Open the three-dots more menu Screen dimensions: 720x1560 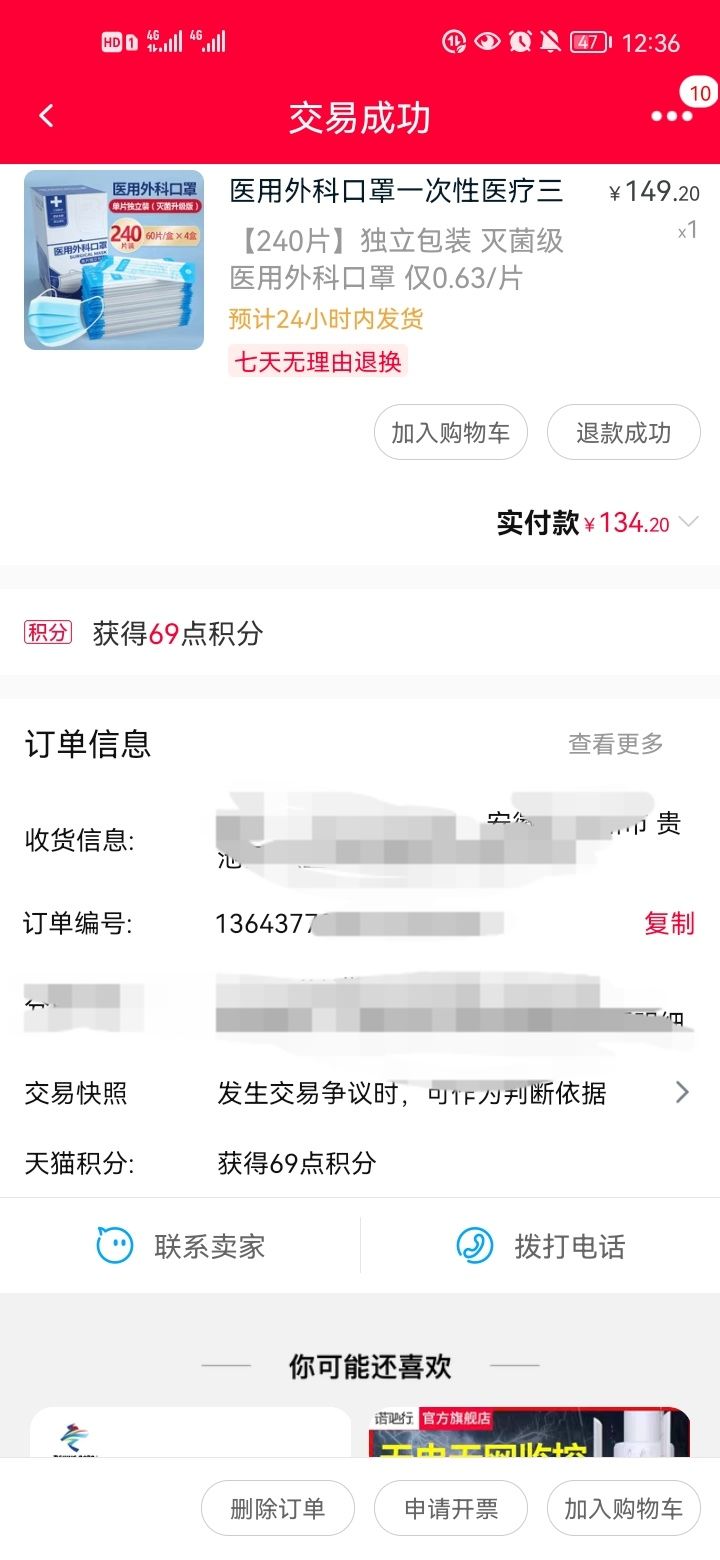671,117
